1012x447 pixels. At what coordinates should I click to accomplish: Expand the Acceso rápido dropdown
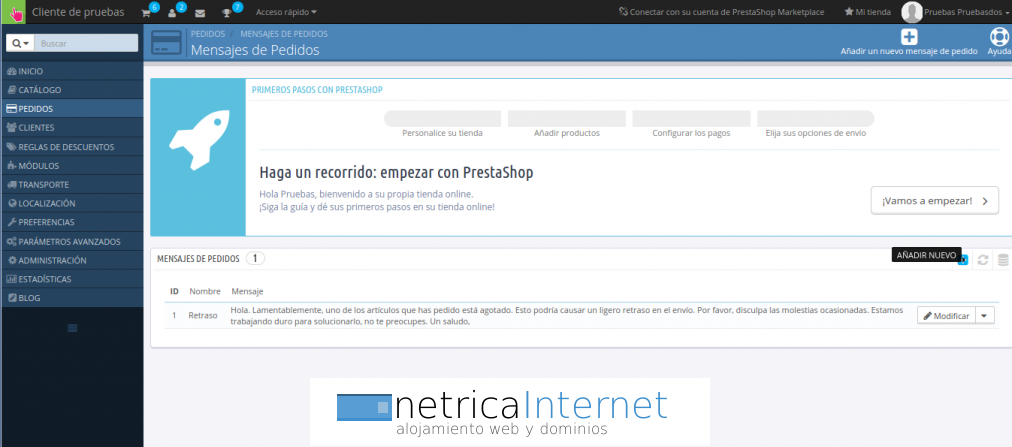(x=286, y=13)
